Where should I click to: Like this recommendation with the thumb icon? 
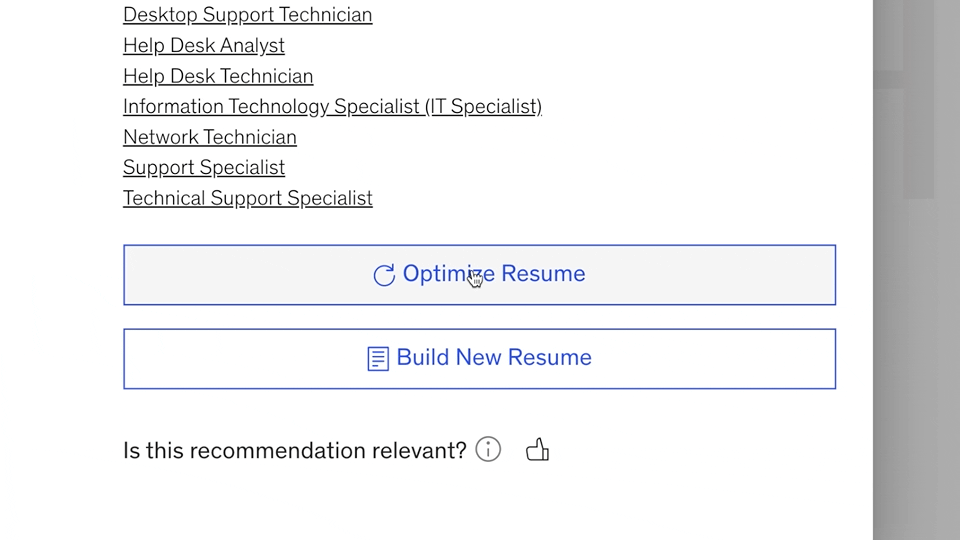(x=538, y=450)
